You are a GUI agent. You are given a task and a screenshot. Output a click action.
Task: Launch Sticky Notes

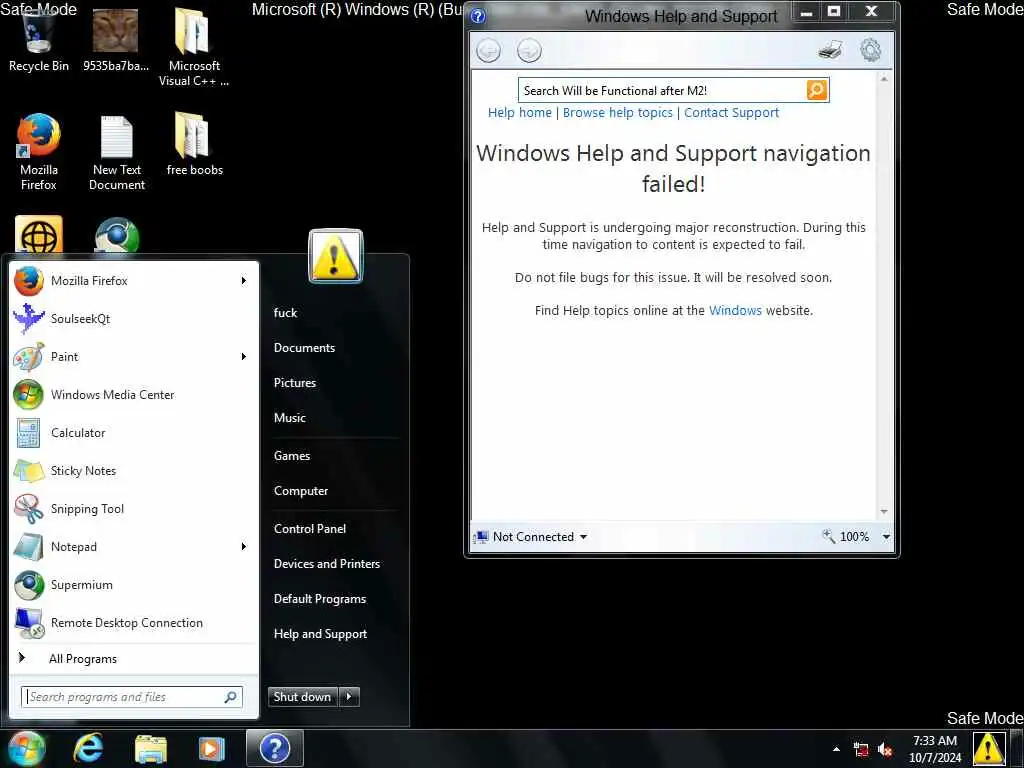[134, 470]
